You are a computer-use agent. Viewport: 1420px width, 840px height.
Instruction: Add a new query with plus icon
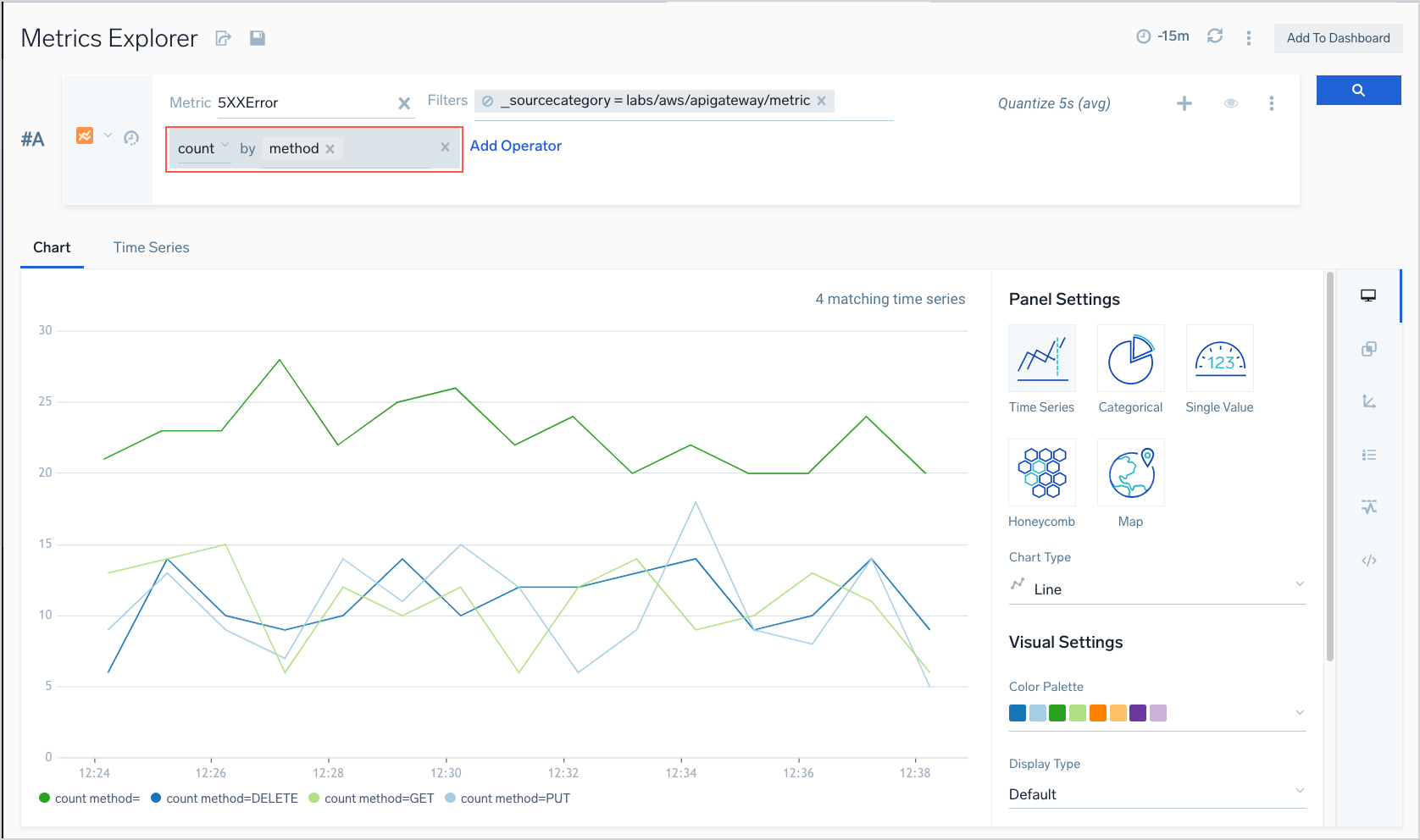(1184, 103)
